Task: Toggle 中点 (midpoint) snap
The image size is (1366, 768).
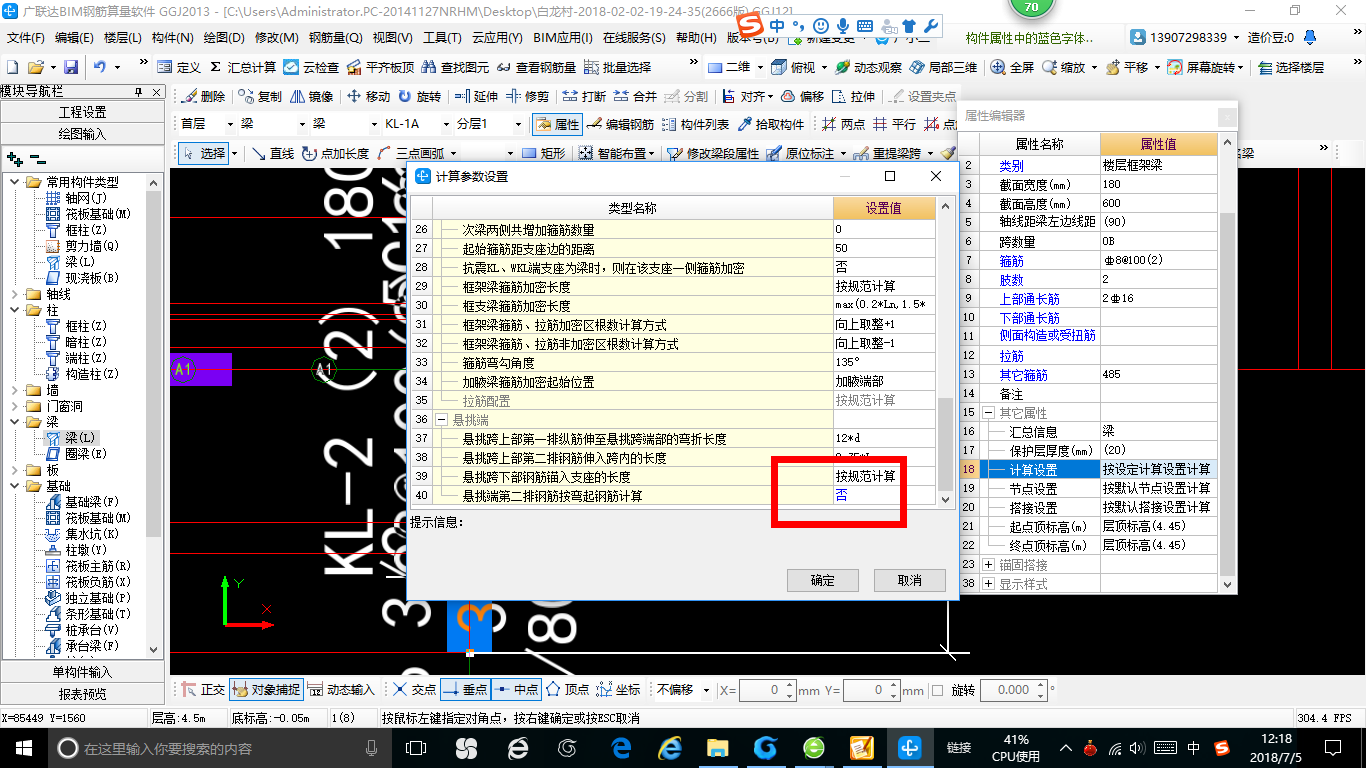Action: tap(516, 690)
